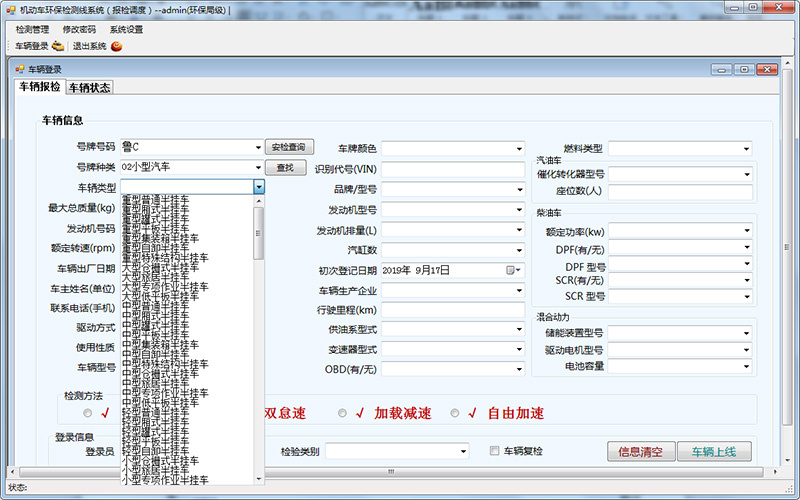Open the DPF(有/无) dropdown
Viewport: 800px width, 500px height.
pos(746,247)
